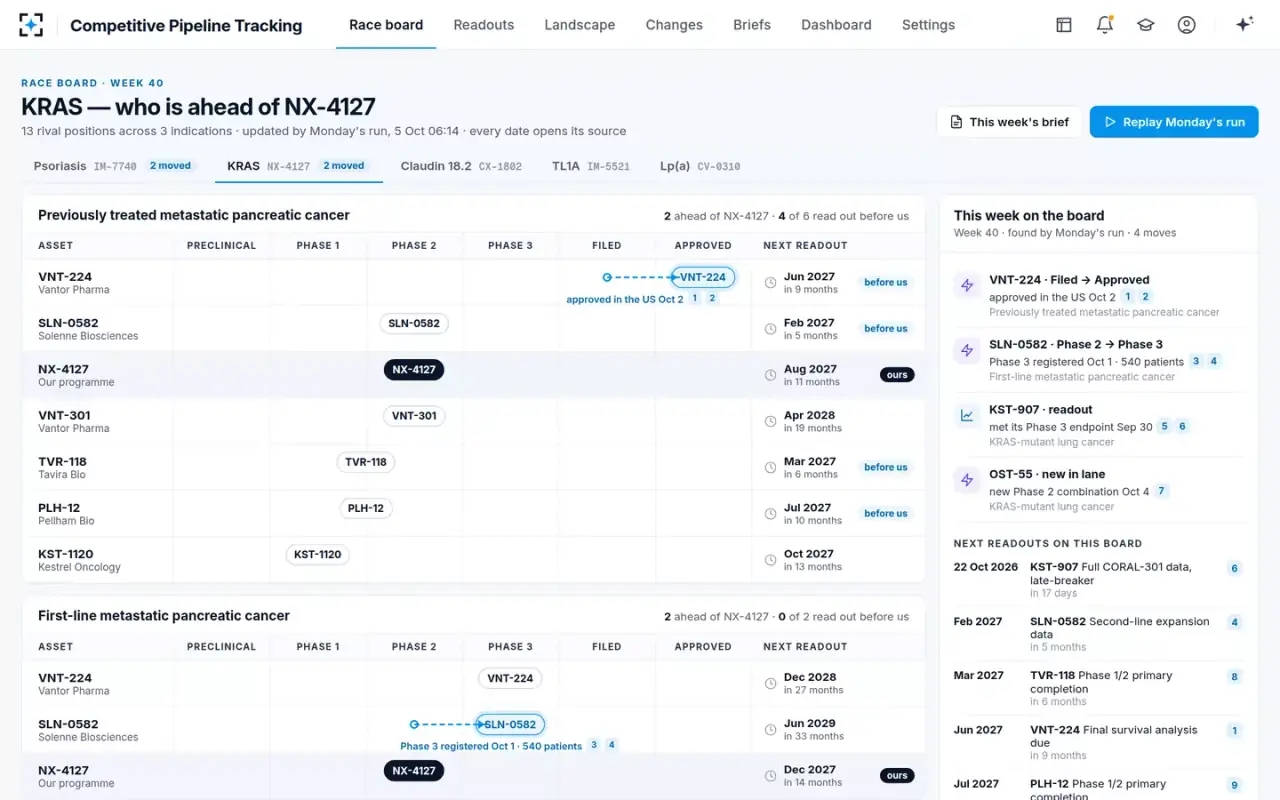This screenshot has width=1280, height=800.
Task: Click lightning icon beside SLN-0582 Phase 2 → Phase 3
Action: pos(967,351)
